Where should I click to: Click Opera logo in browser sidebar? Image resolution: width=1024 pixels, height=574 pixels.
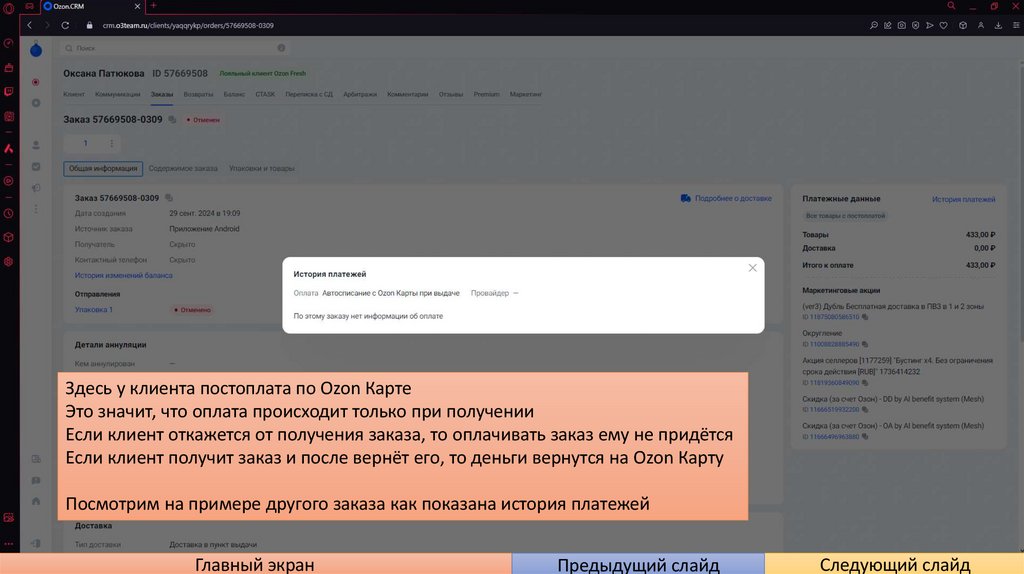coord(8,8)
